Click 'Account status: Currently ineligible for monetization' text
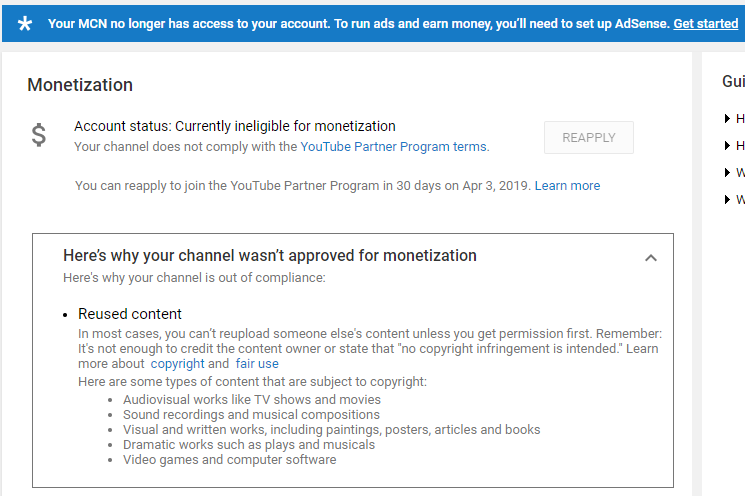 coord(235,126)
